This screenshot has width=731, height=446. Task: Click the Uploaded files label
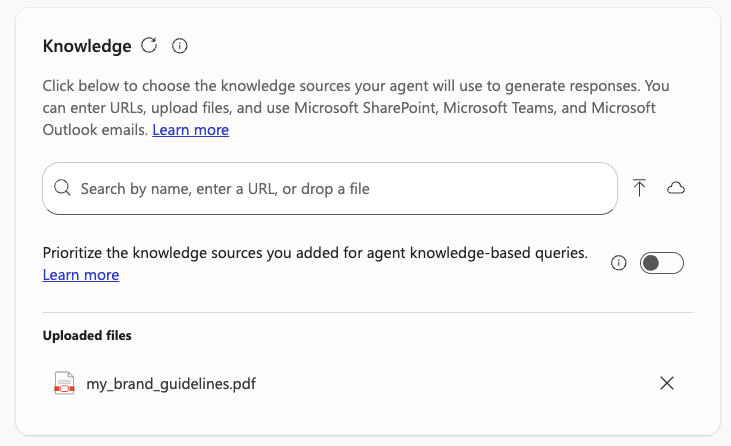click(x=87, y=335)
